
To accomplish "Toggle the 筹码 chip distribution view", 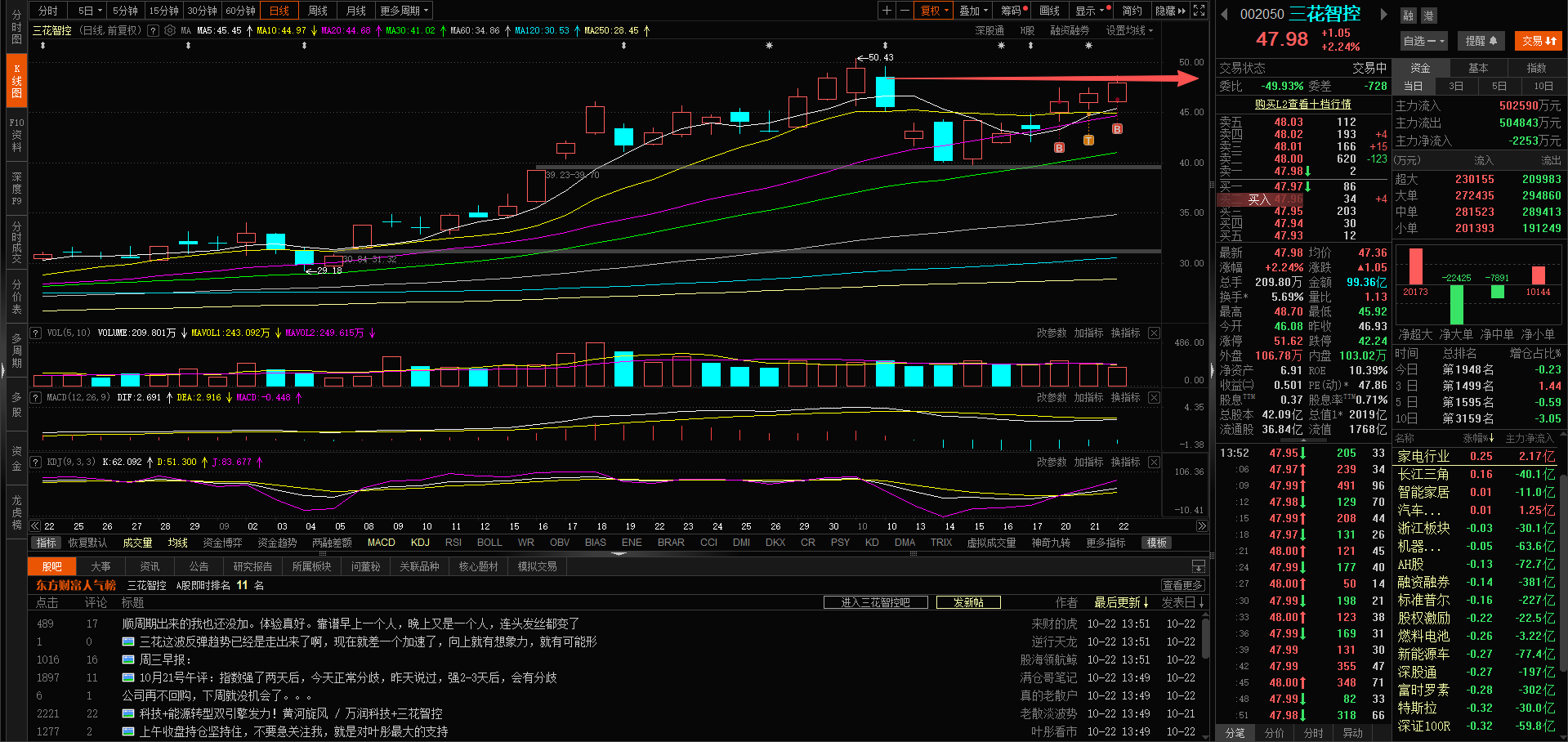I will click(1013, 11).
